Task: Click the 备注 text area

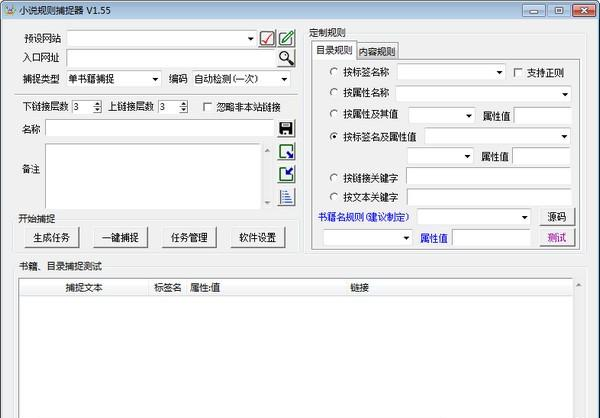Action: pos(153,176)
